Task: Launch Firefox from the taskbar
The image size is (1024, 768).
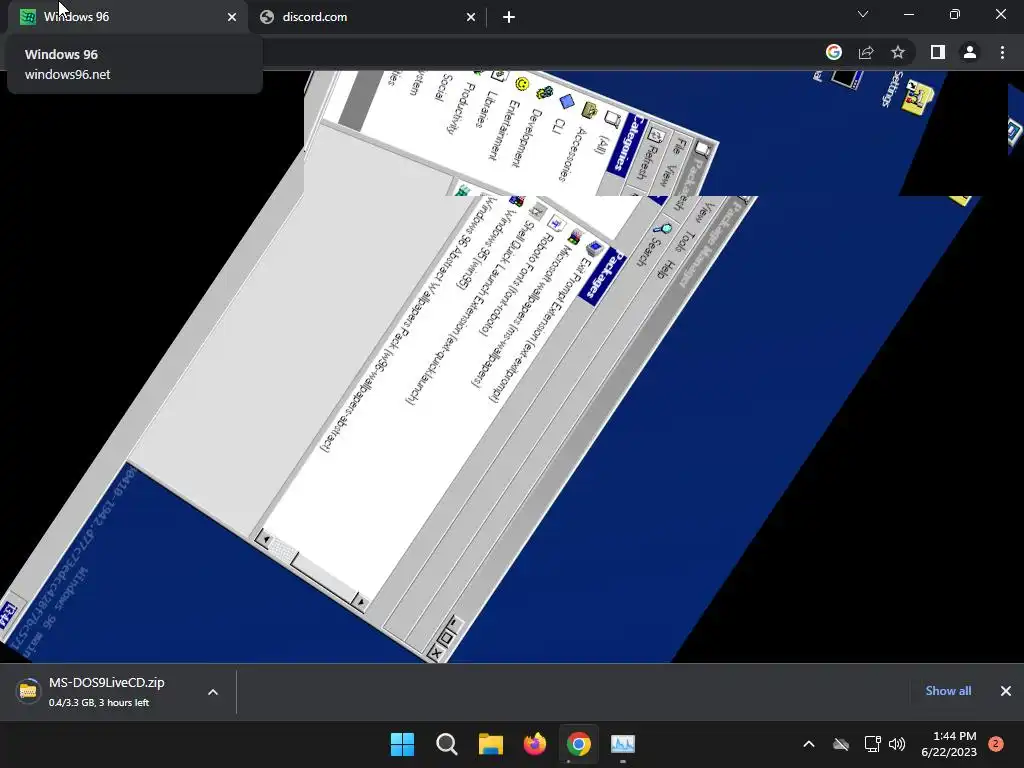Action: point(535,744)
